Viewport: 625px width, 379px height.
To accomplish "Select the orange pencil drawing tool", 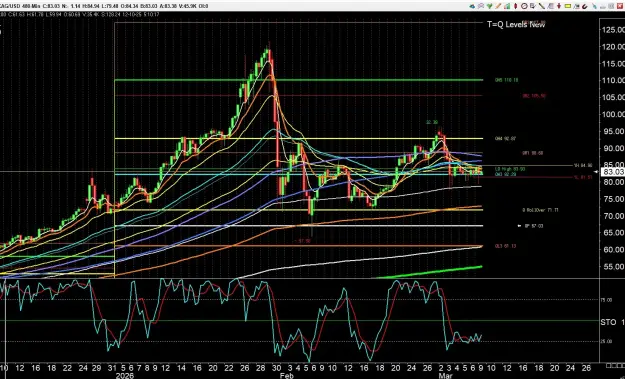I will 498,6.
